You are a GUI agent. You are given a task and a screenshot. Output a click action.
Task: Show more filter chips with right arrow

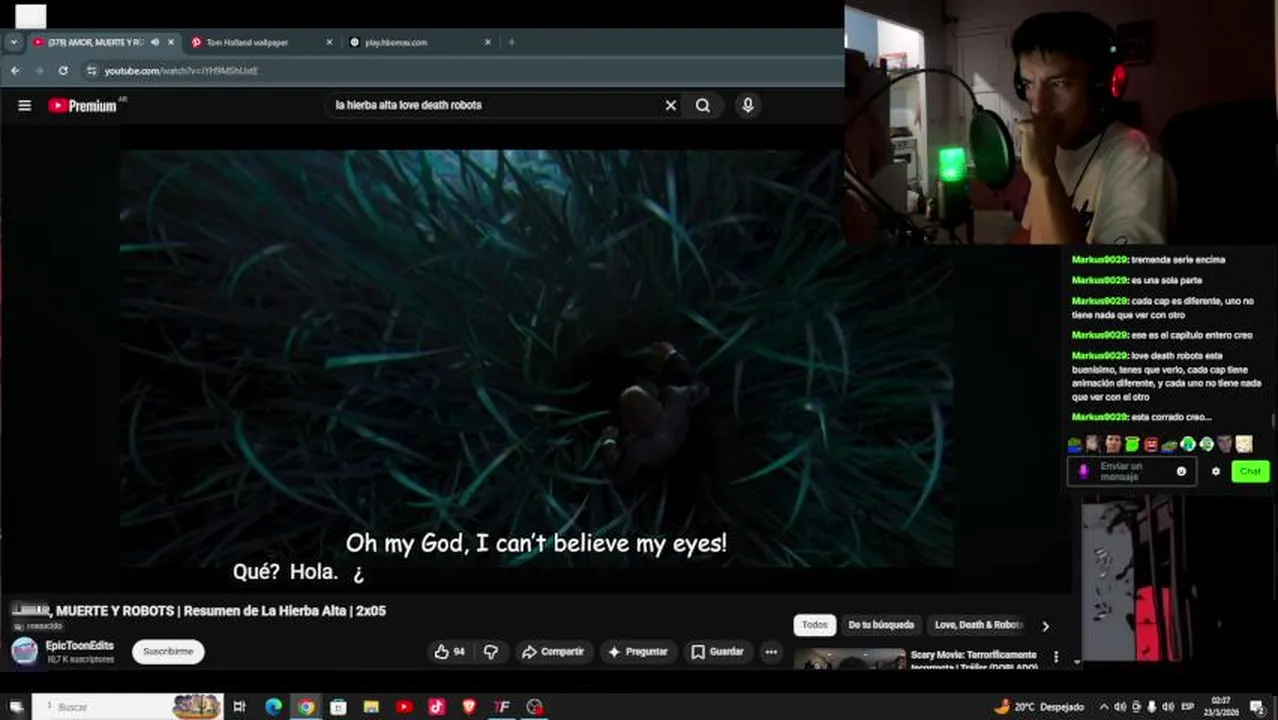[x=1045, y=626]
